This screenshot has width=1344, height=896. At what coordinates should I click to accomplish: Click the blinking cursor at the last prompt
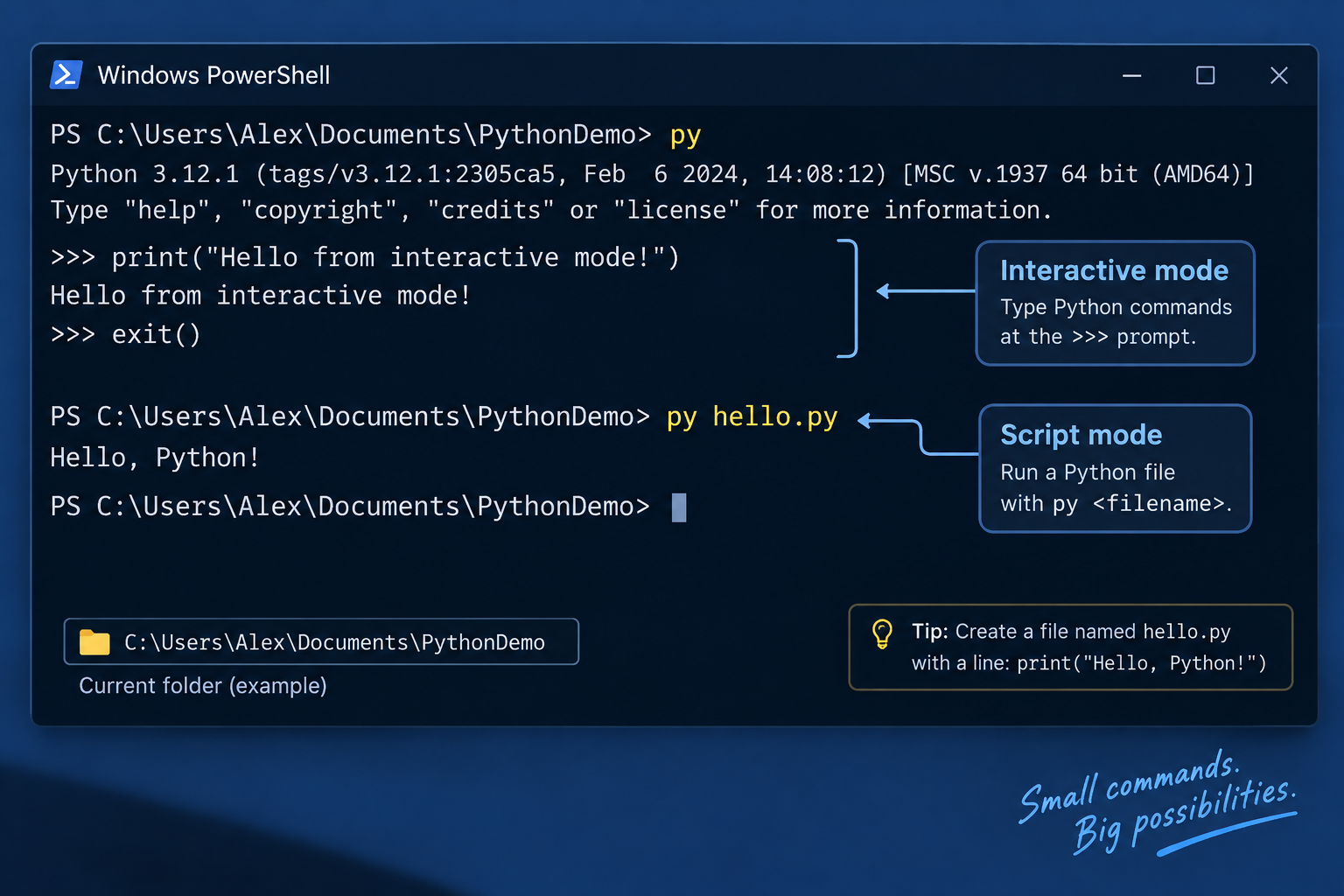(679, 507)
